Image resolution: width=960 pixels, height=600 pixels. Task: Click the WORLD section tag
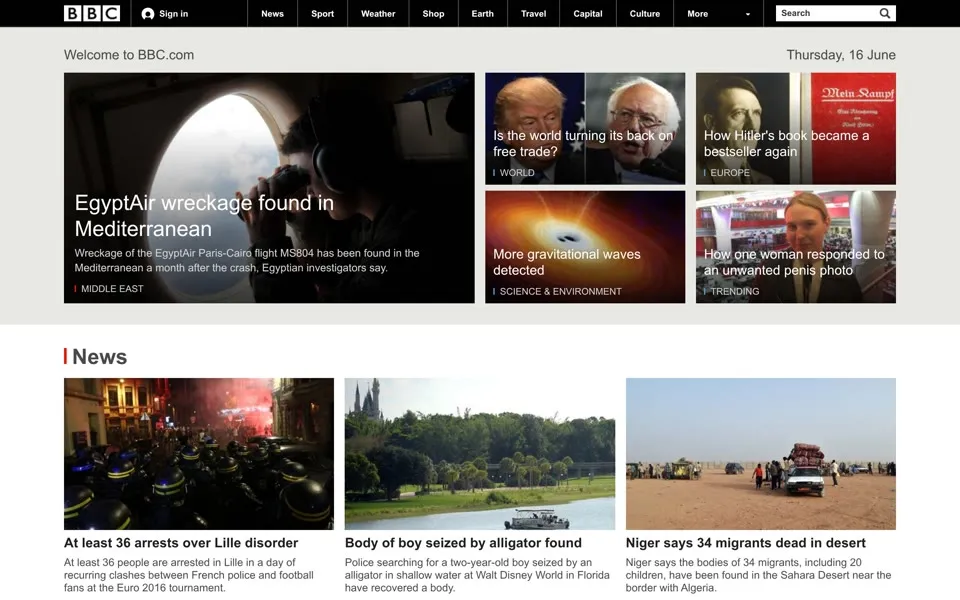pyautogui.click(x=517, y=173)
